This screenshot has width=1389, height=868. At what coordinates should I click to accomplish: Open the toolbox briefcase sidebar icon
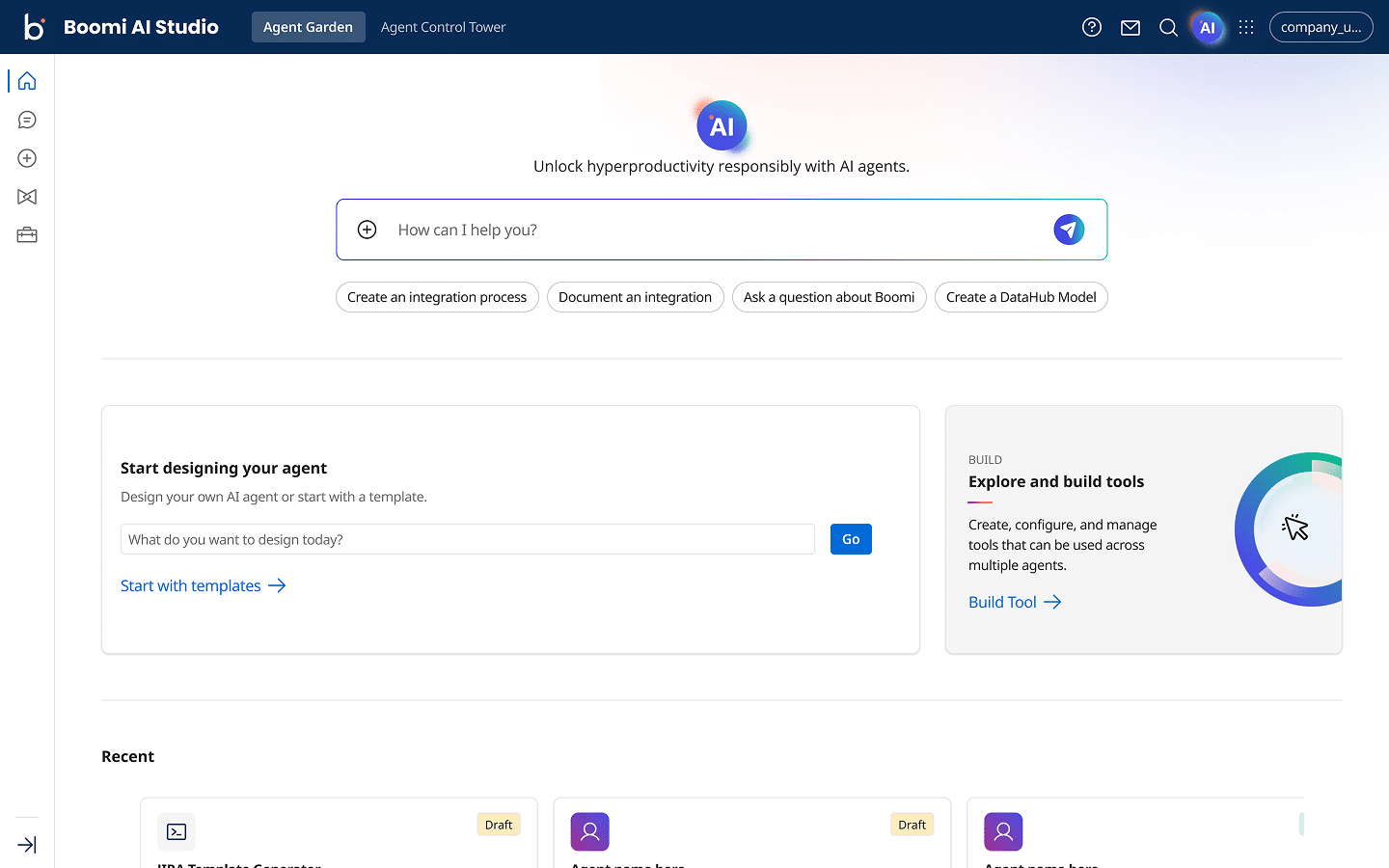pos(27,235)
